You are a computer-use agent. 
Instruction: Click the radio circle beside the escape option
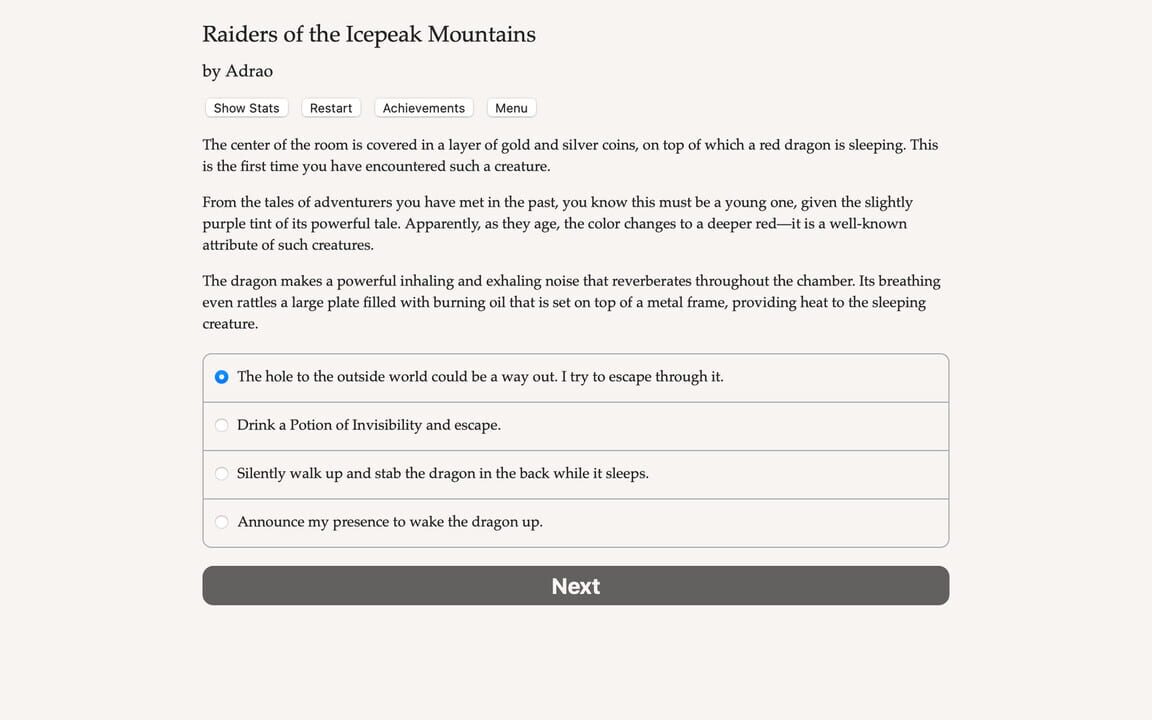pos(221,377)
